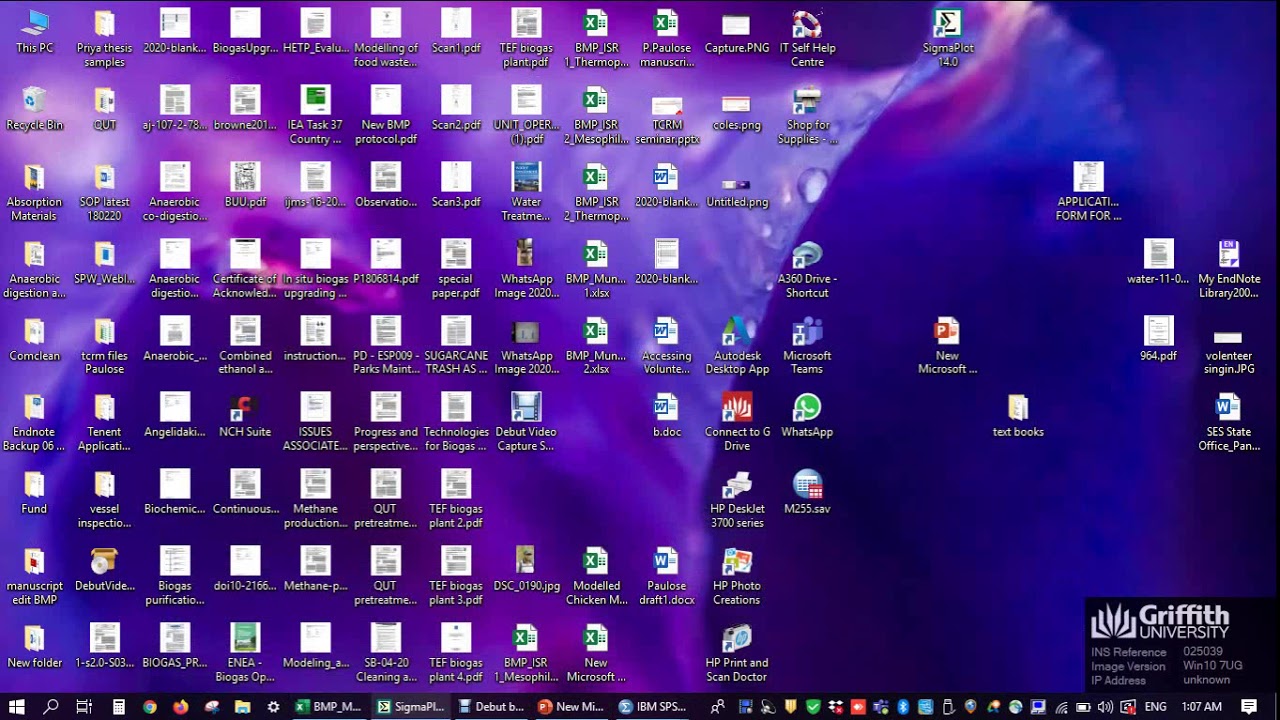Screen dimensions: 1280x720
Task: Select the M255.sav SPSS file icon
Action: coord(807,493)
